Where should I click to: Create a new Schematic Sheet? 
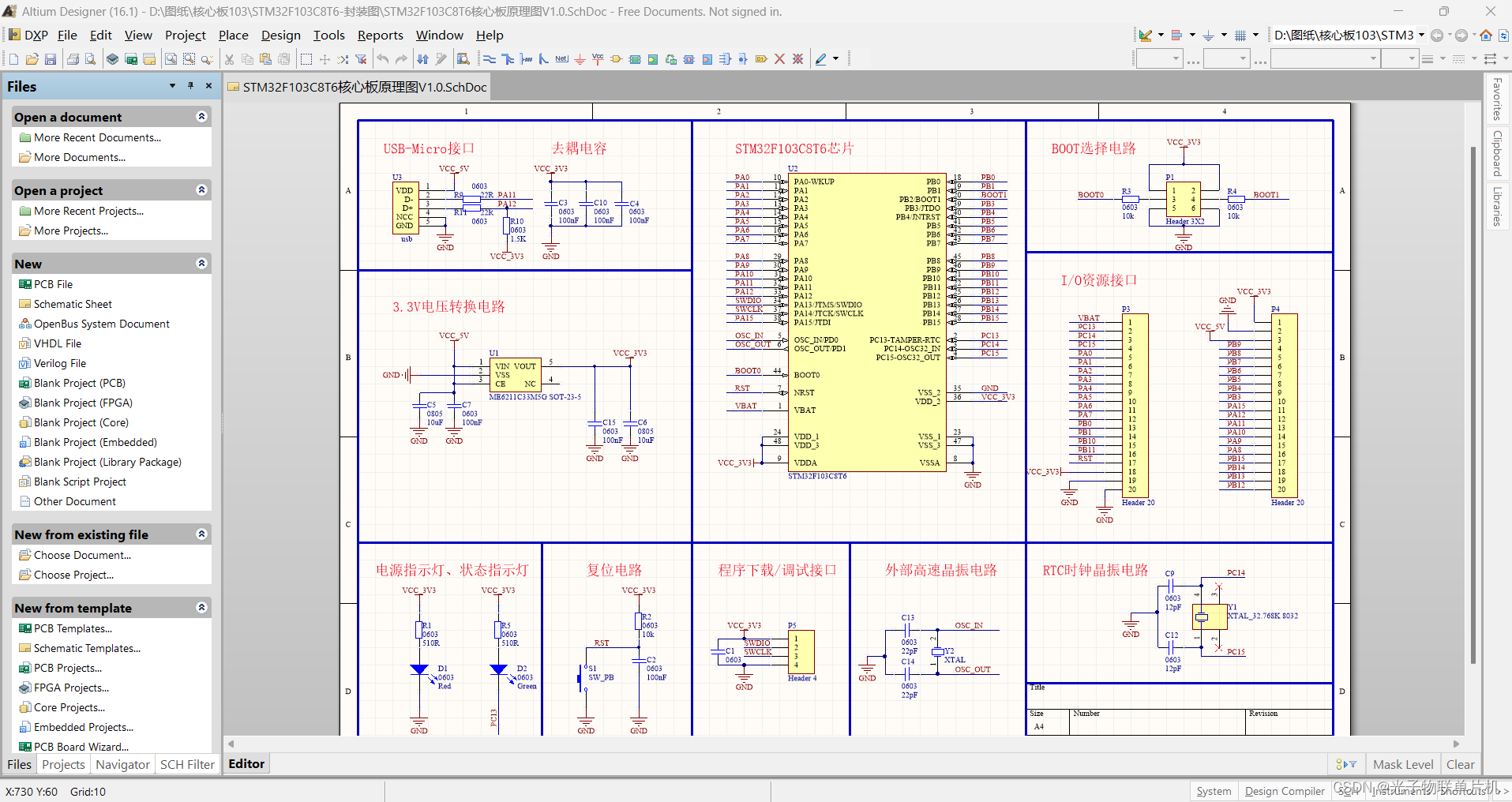[73, 304]
